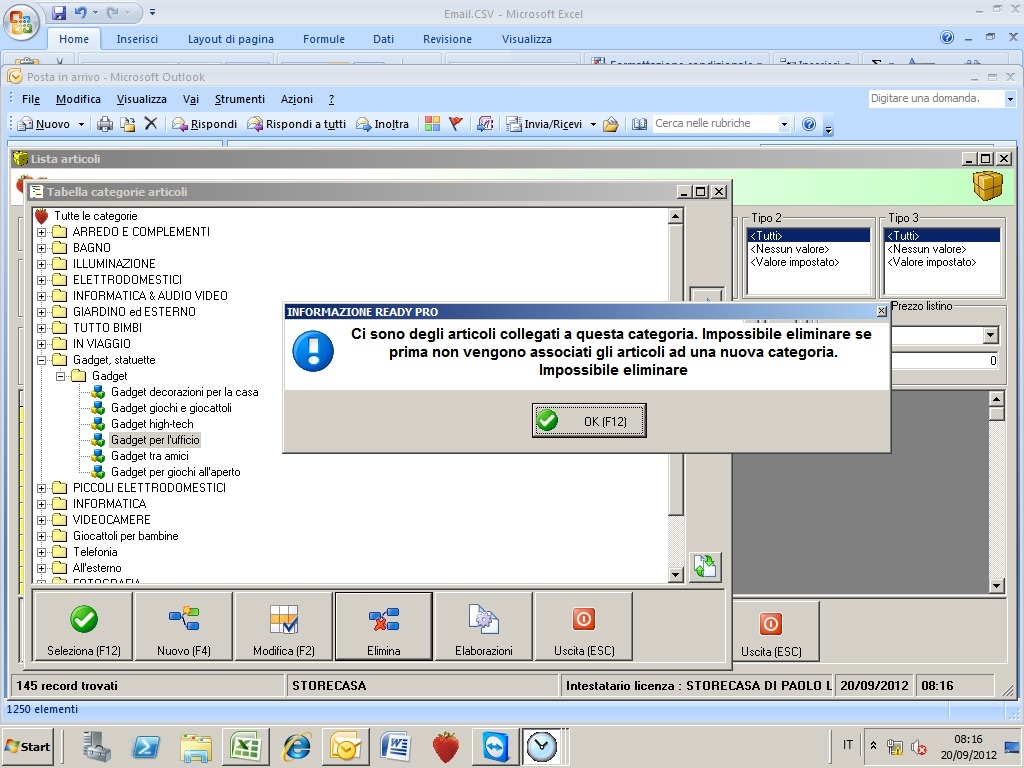Collapse the Gadget subfolder

(x=61, y=376)
